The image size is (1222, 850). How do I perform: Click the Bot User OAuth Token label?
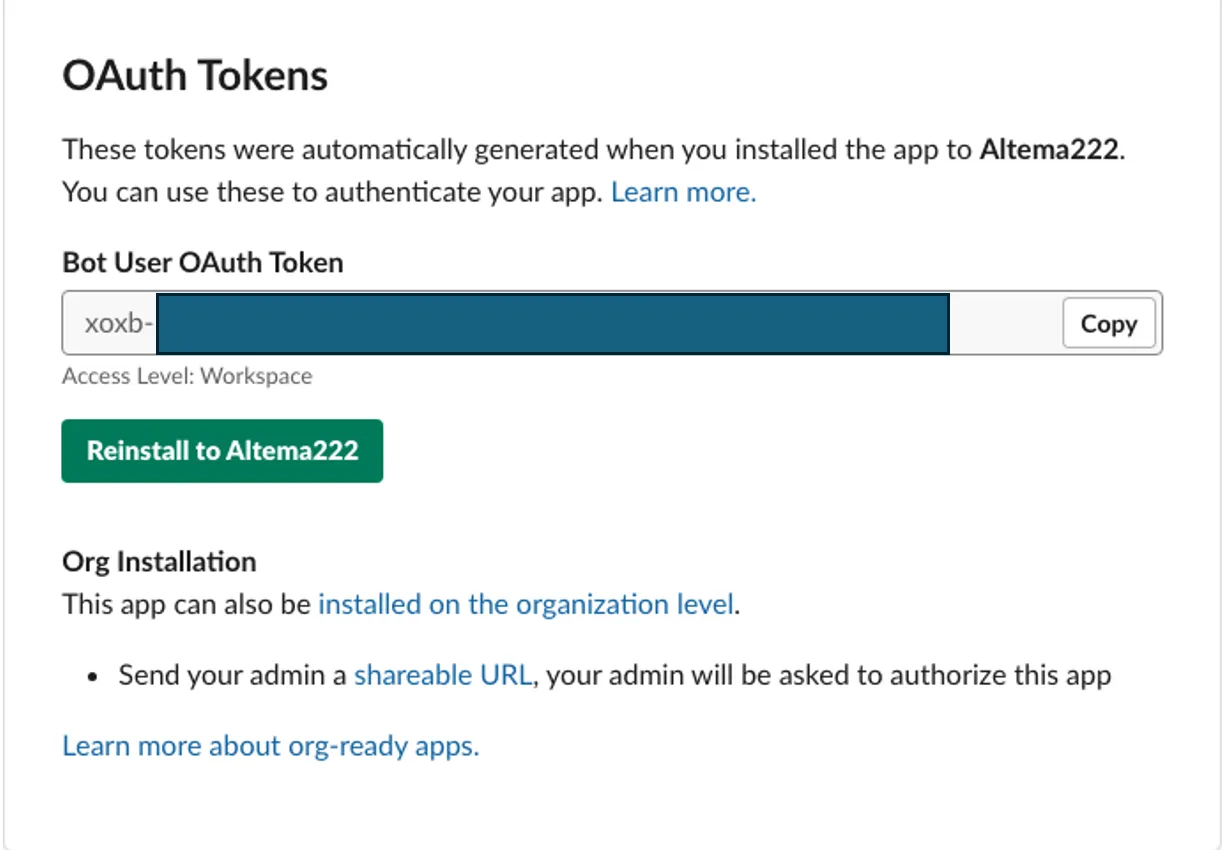202,263
